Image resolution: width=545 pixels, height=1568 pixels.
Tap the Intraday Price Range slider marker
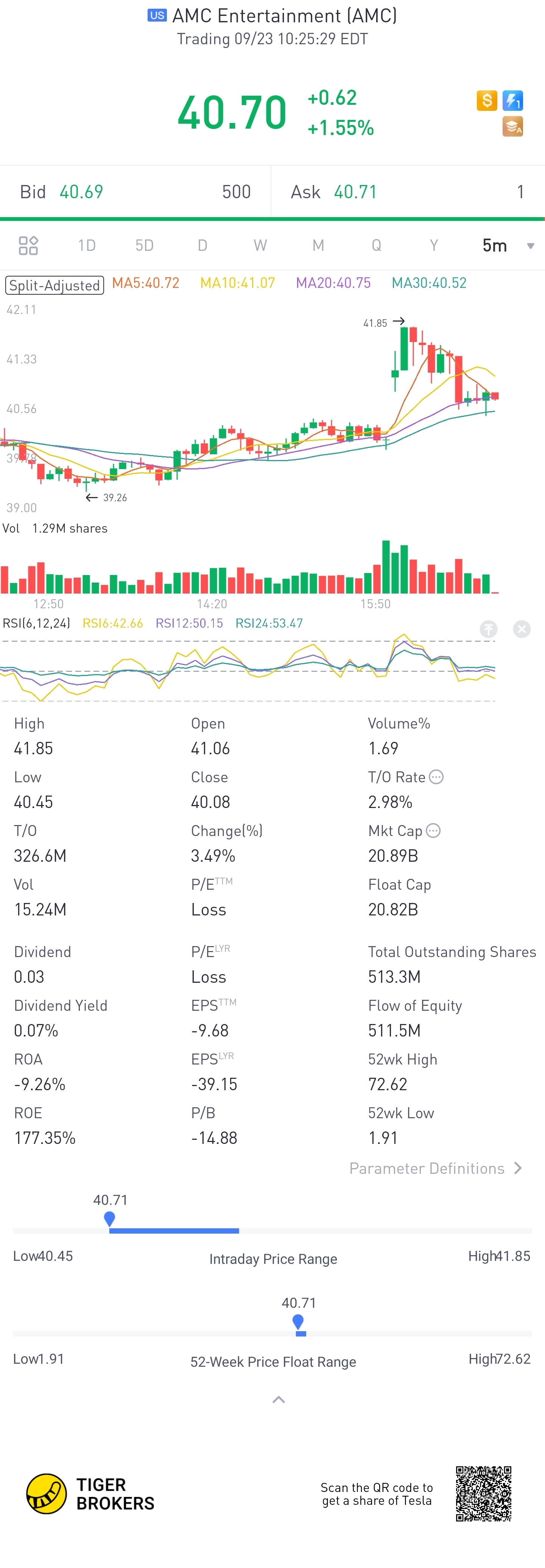coord(110,1218)
